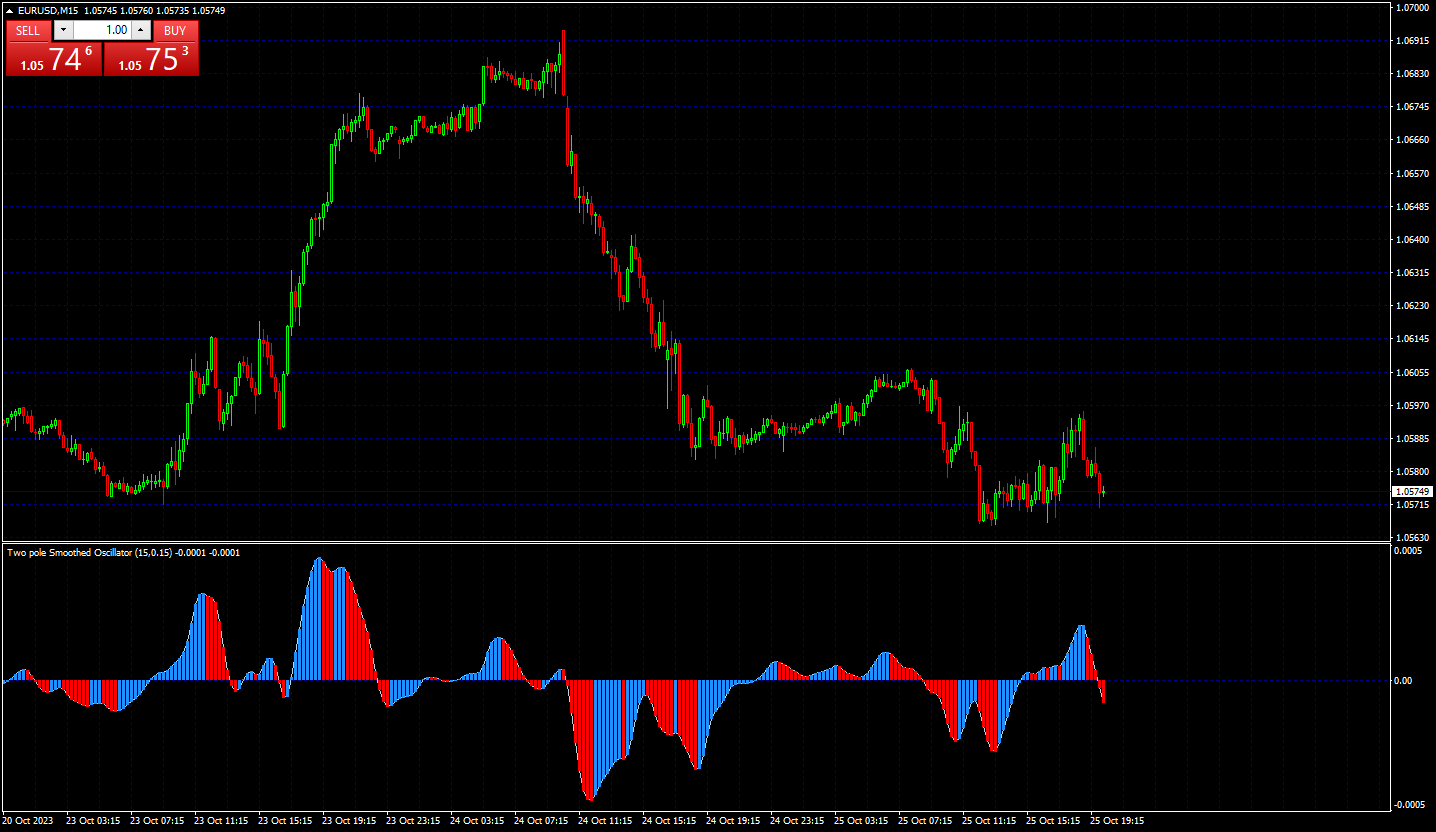This screenshot has height=832, width=1436.
Task: Pick the 25 Oct 07:15 time label
Action: click(925, 821)
